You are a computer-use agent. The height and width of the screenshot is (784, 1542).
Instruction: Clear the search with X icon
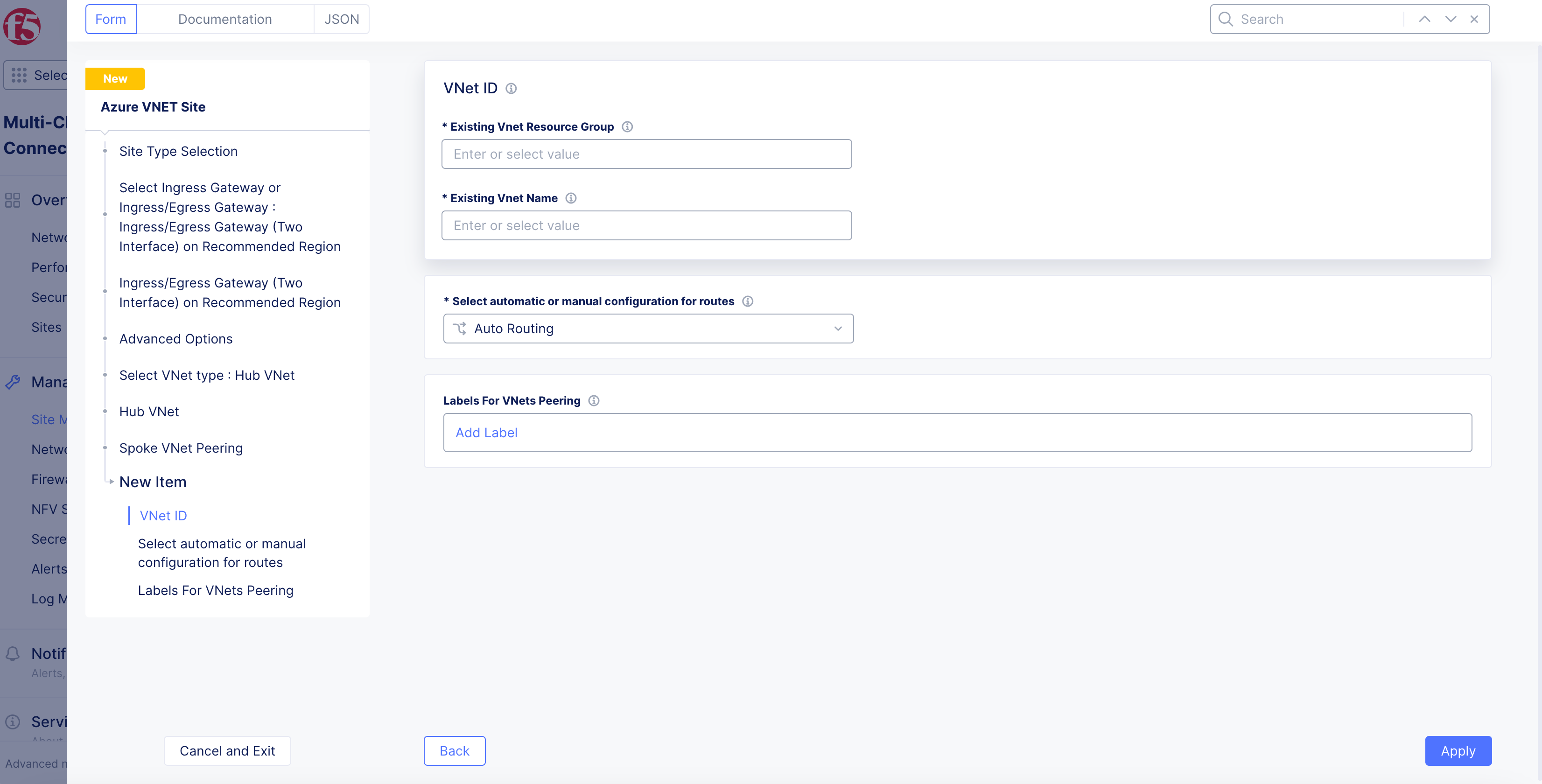(1474, 19)
